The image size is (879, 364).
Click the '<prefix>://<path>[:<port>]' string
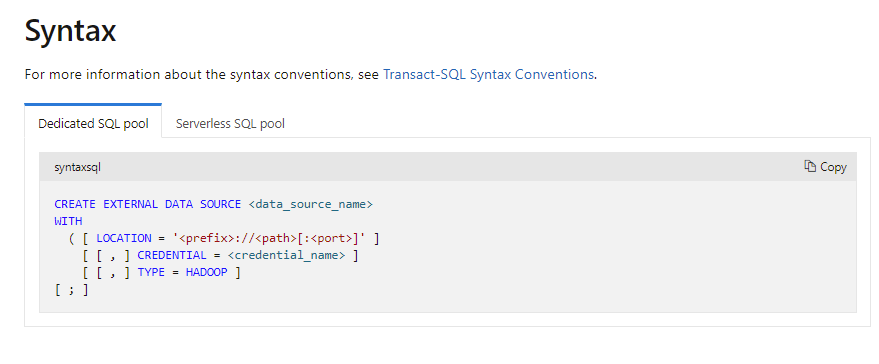point(269,238)
